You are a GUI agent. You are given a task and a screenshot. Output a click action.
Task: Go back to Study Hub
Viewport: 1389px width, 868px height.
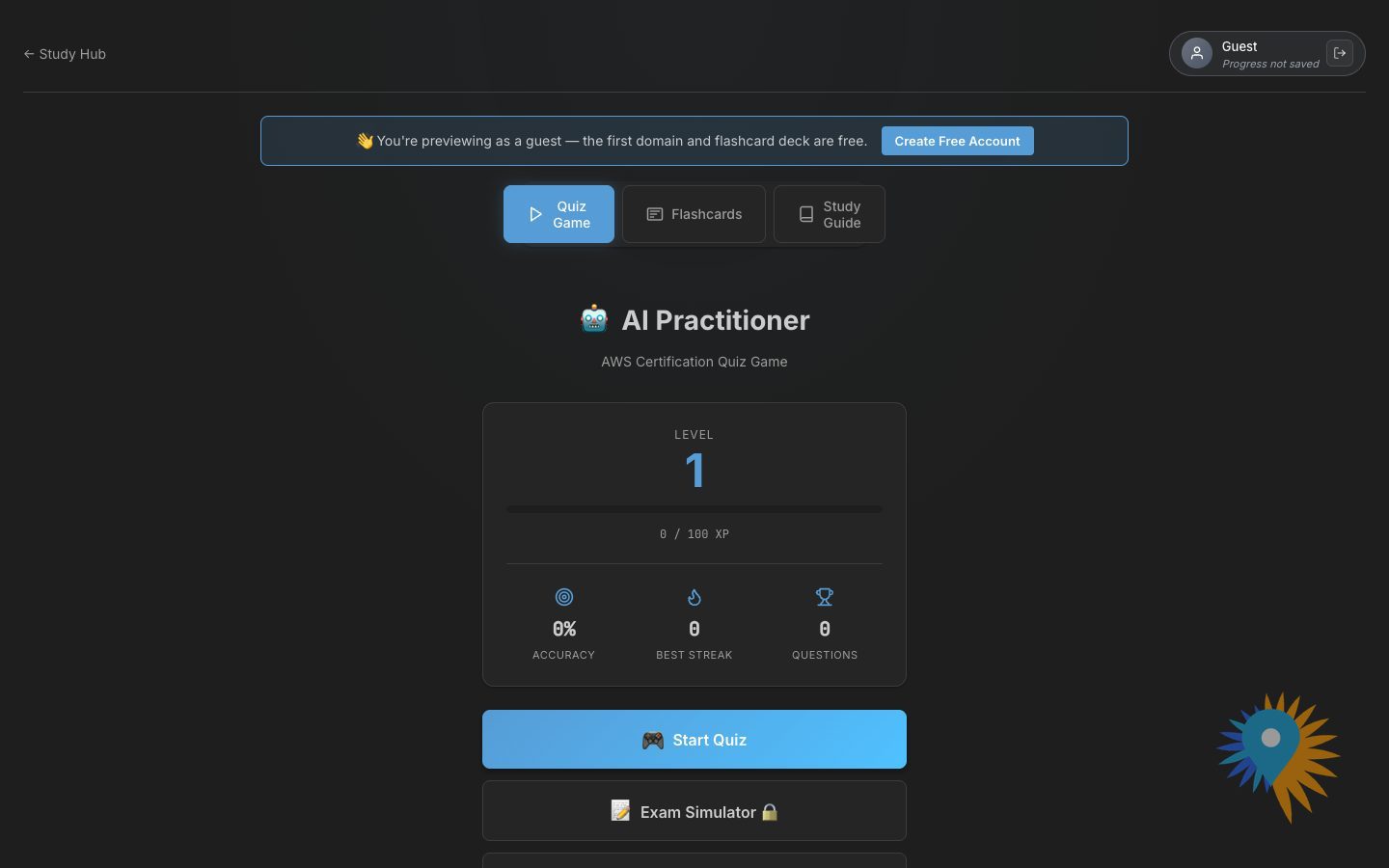pos(65,54)
